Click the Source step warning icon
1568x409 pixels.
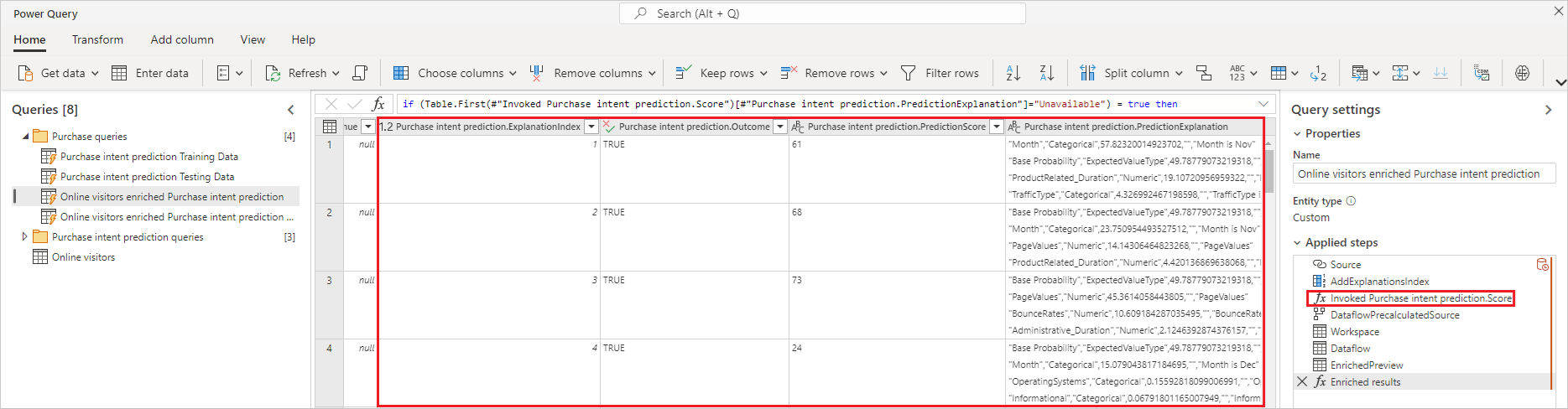(x=1542, y=264)
